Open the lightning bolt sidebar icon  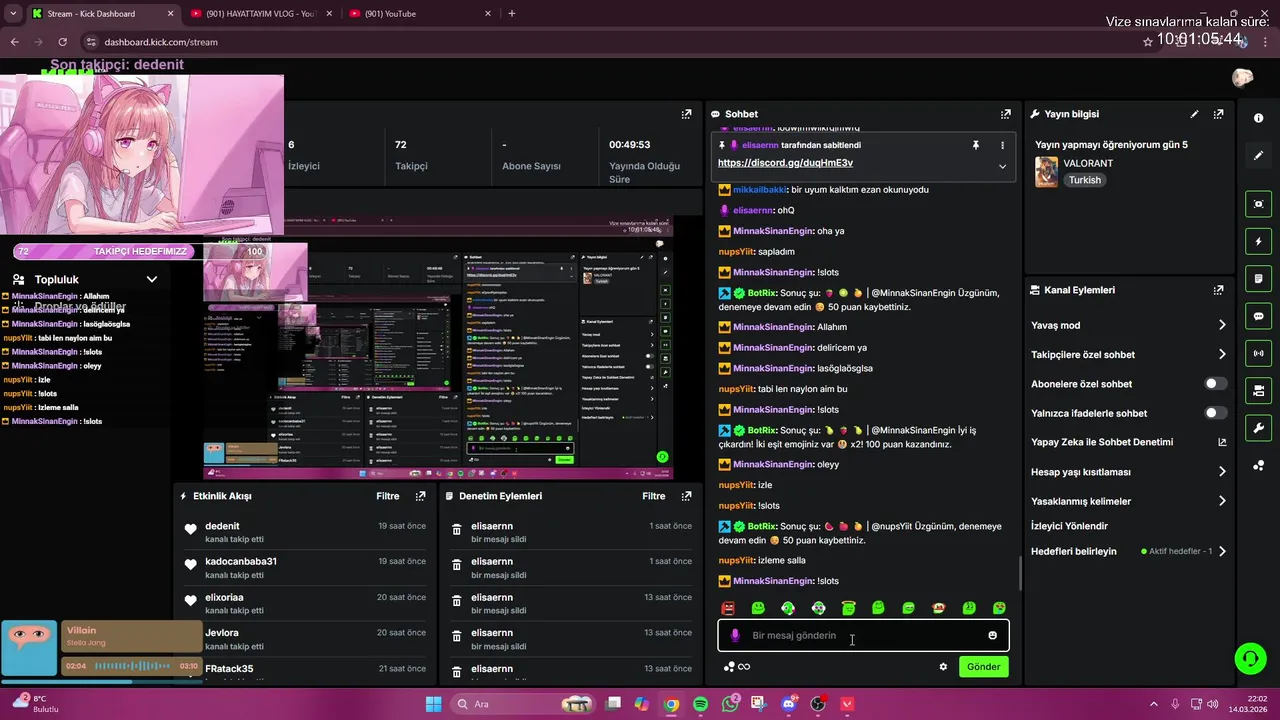click(1258, 242)
